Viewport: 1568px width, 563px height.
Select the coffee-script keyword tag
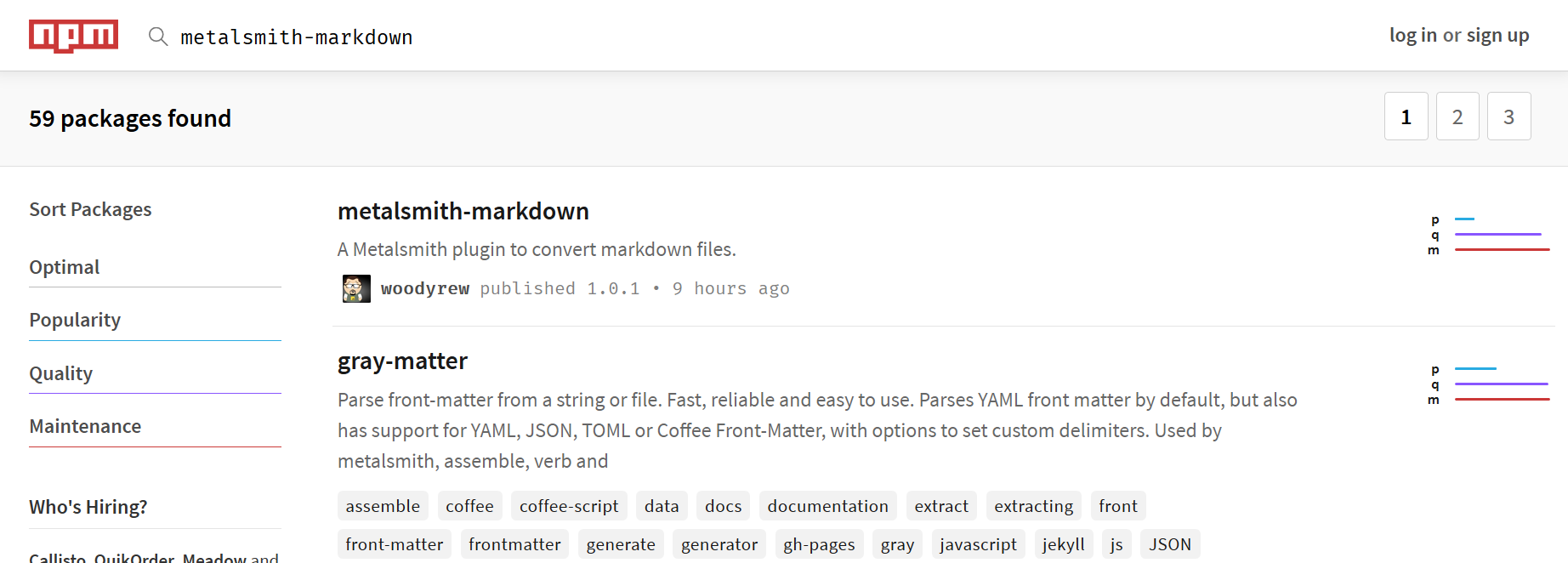(568, 506)
